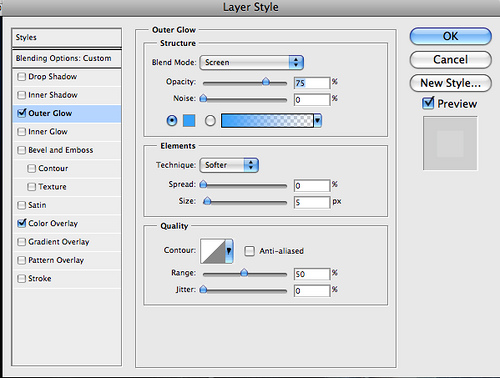
Task: Enable the Inner Shadow checkbox
Action: (x=21, y=95)
